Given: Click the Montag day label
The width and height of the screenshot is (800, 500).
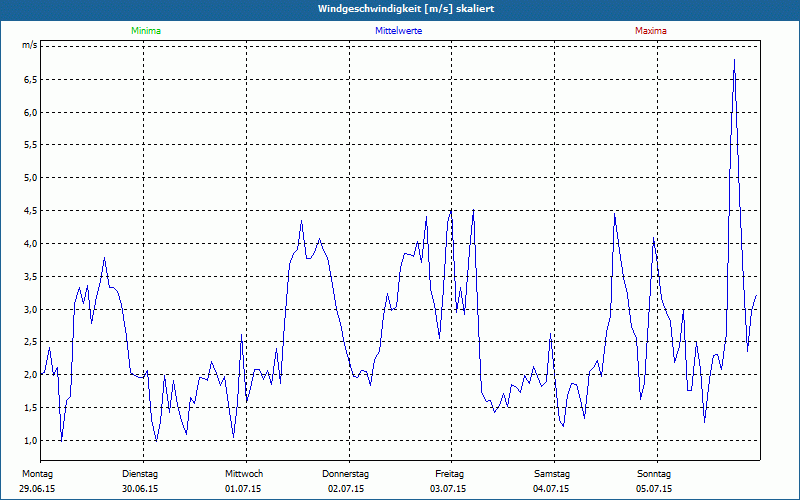Looking at the screenshot, I should click(x=37, y=474).
